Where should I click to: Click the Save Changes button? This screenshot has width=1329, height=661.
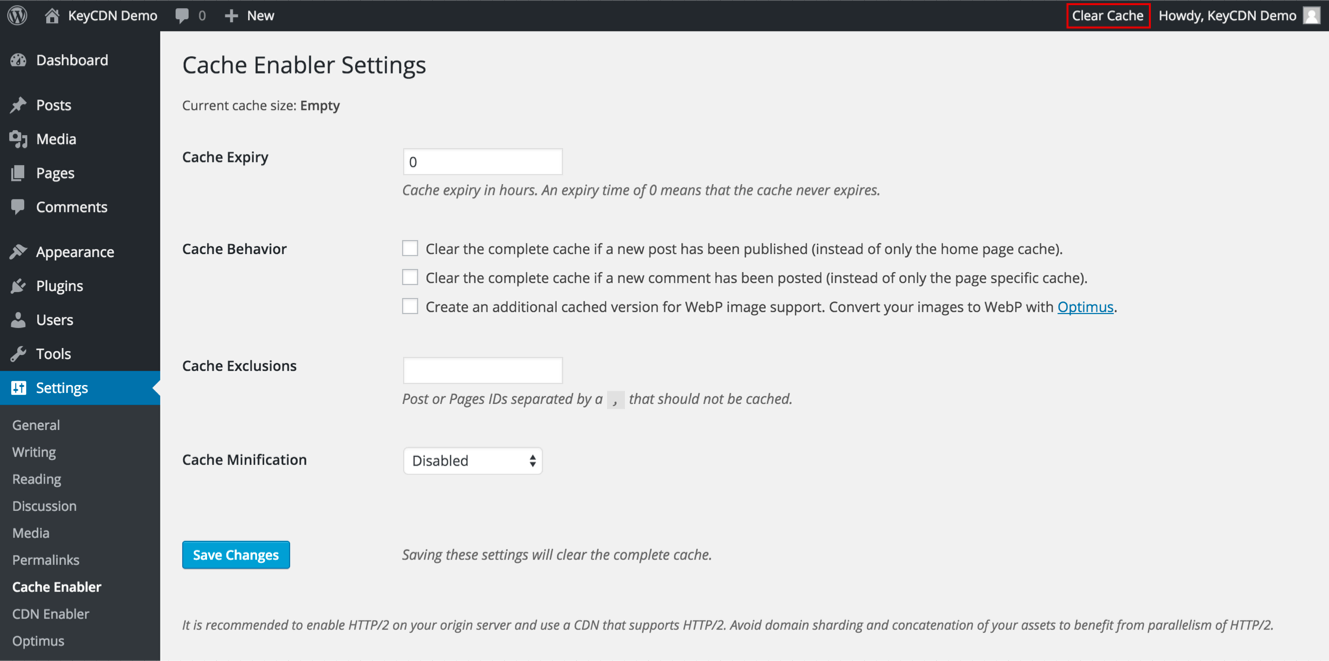[x=235, y=554]
